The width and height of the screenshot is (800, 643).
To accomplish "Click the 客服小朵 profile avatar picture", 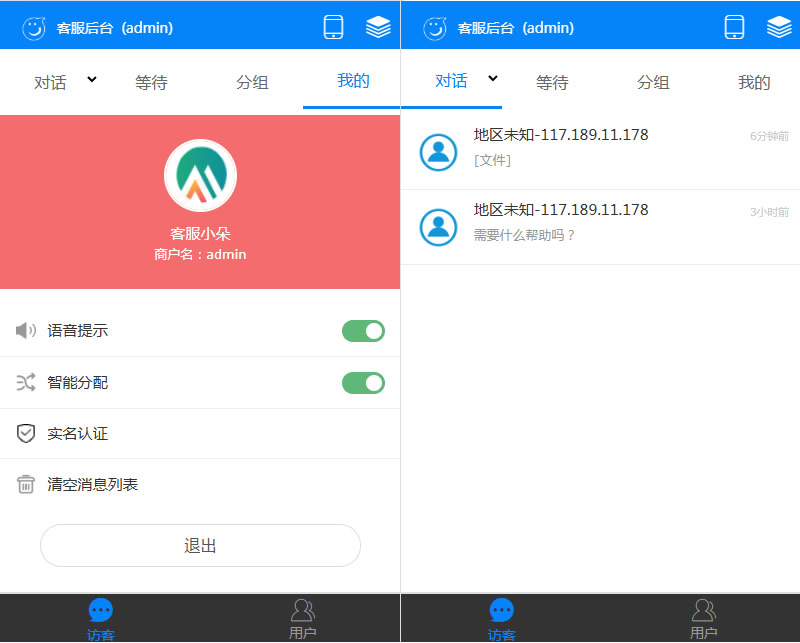I will tap(200, 176).
